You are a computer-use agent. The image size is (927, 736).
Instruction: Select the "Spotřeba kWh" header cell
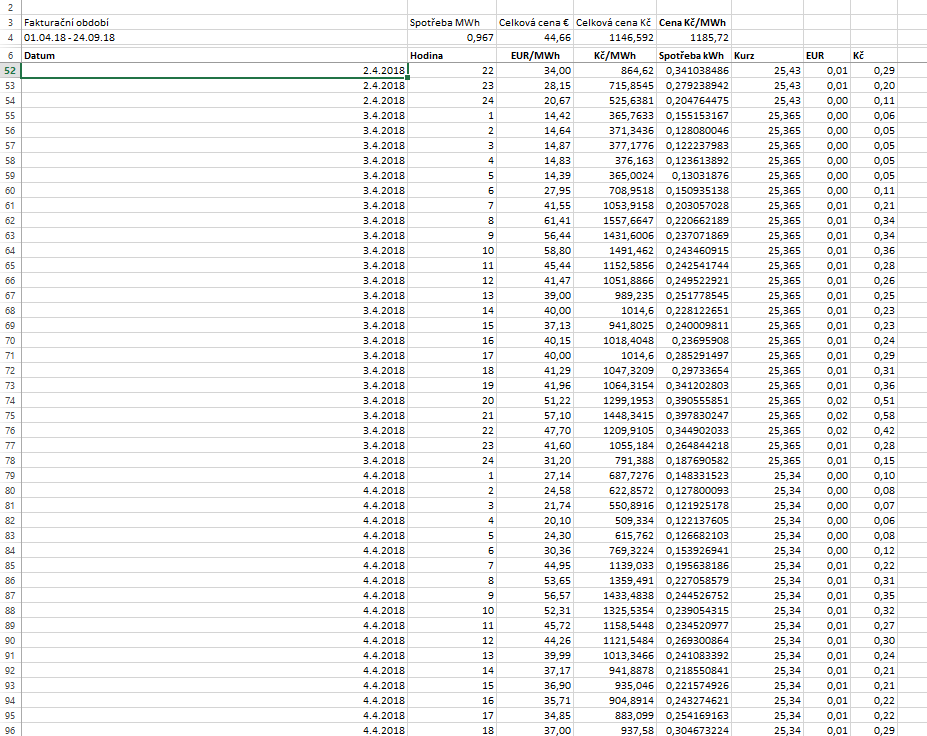(x=694, y=56)
